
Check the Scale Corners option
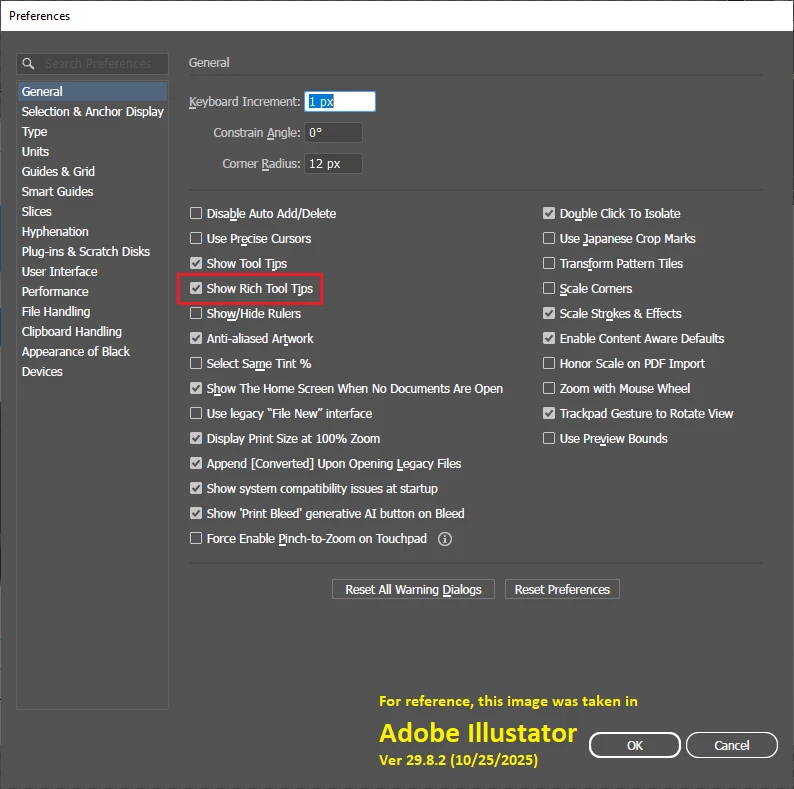tap(549, 288)
